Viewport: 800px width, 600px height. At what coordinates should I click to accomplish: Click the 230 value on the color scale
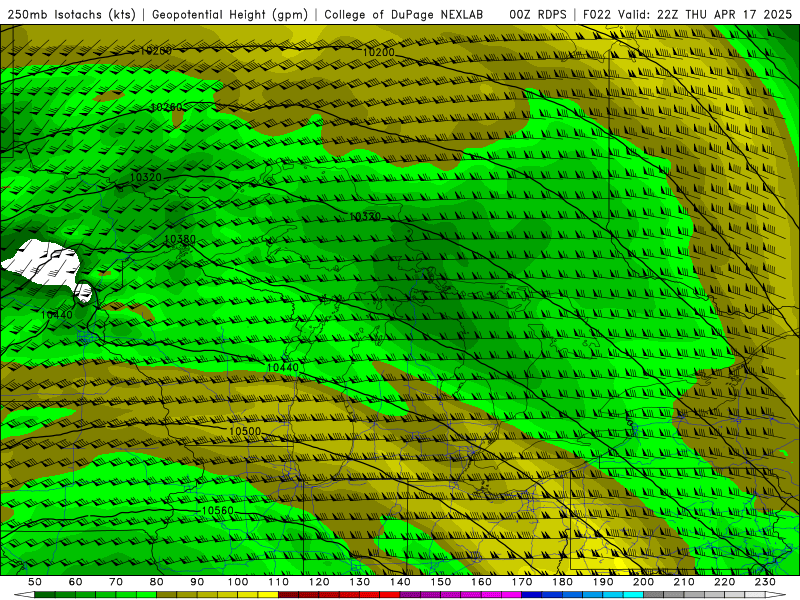[x=765, y=582]
